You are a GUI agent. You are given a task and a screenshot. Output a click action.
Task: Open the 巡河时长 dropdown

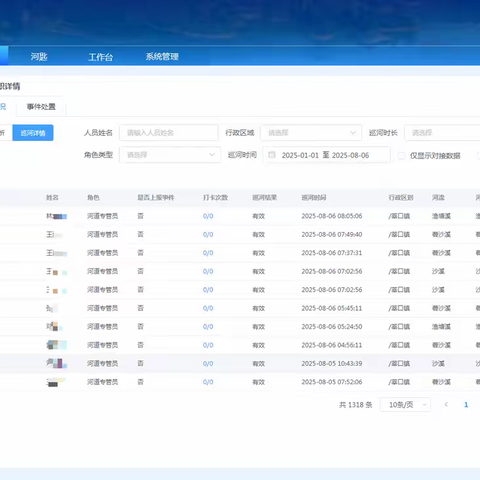pos(442,133)
